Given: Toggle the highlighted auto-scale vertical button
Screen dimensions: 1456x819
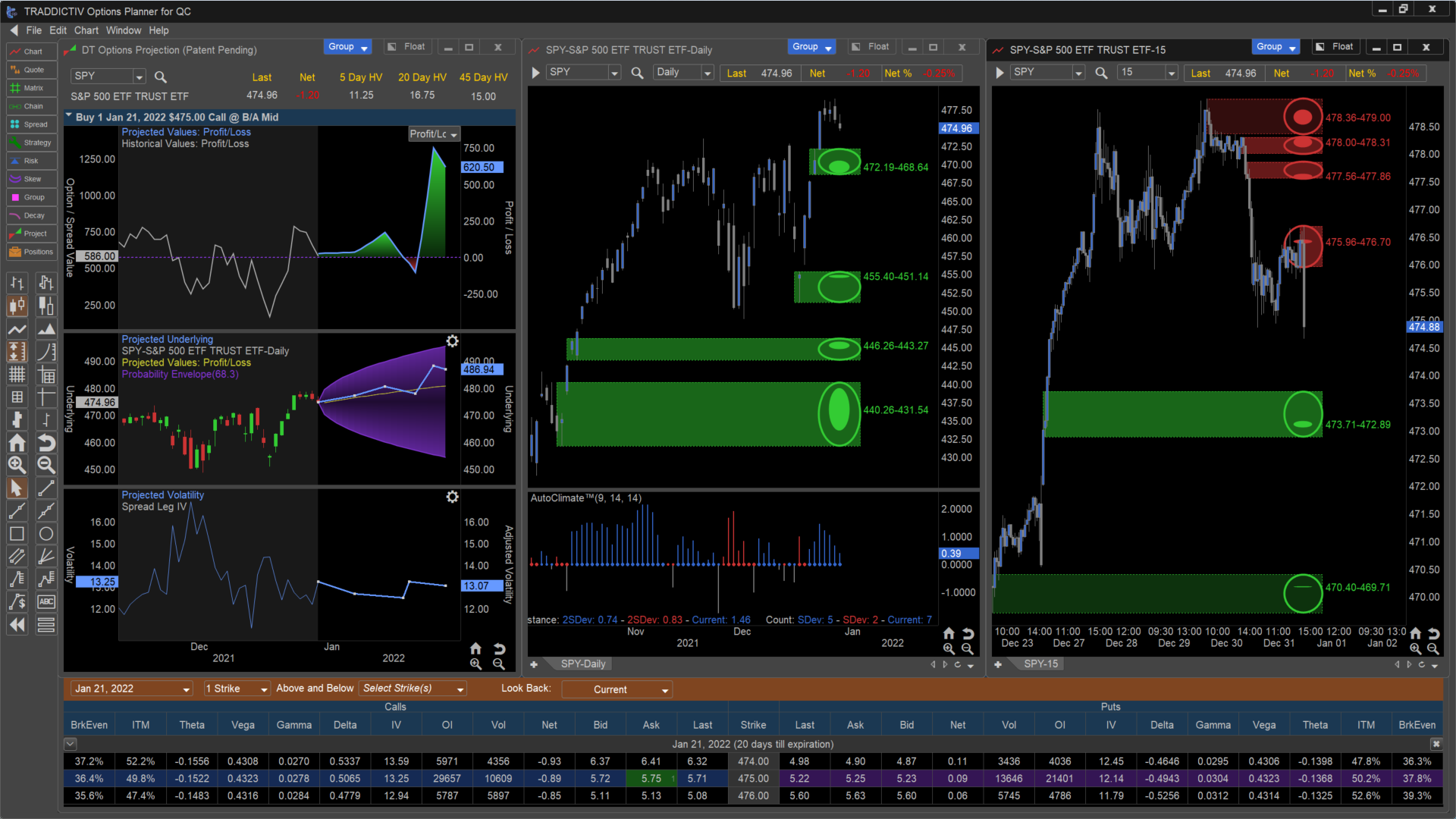Looking at the screenshot, I should (17, 352).
